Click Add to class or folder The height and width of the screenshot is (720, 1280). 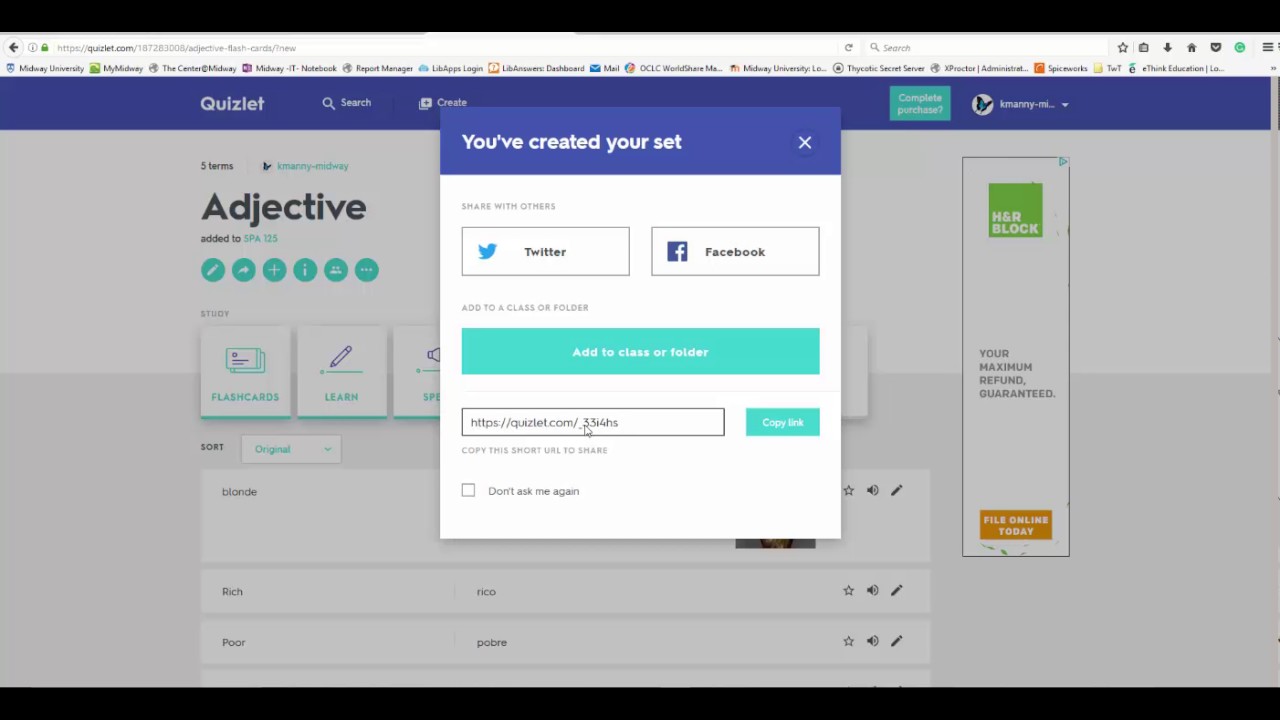[x=640, y=352]
